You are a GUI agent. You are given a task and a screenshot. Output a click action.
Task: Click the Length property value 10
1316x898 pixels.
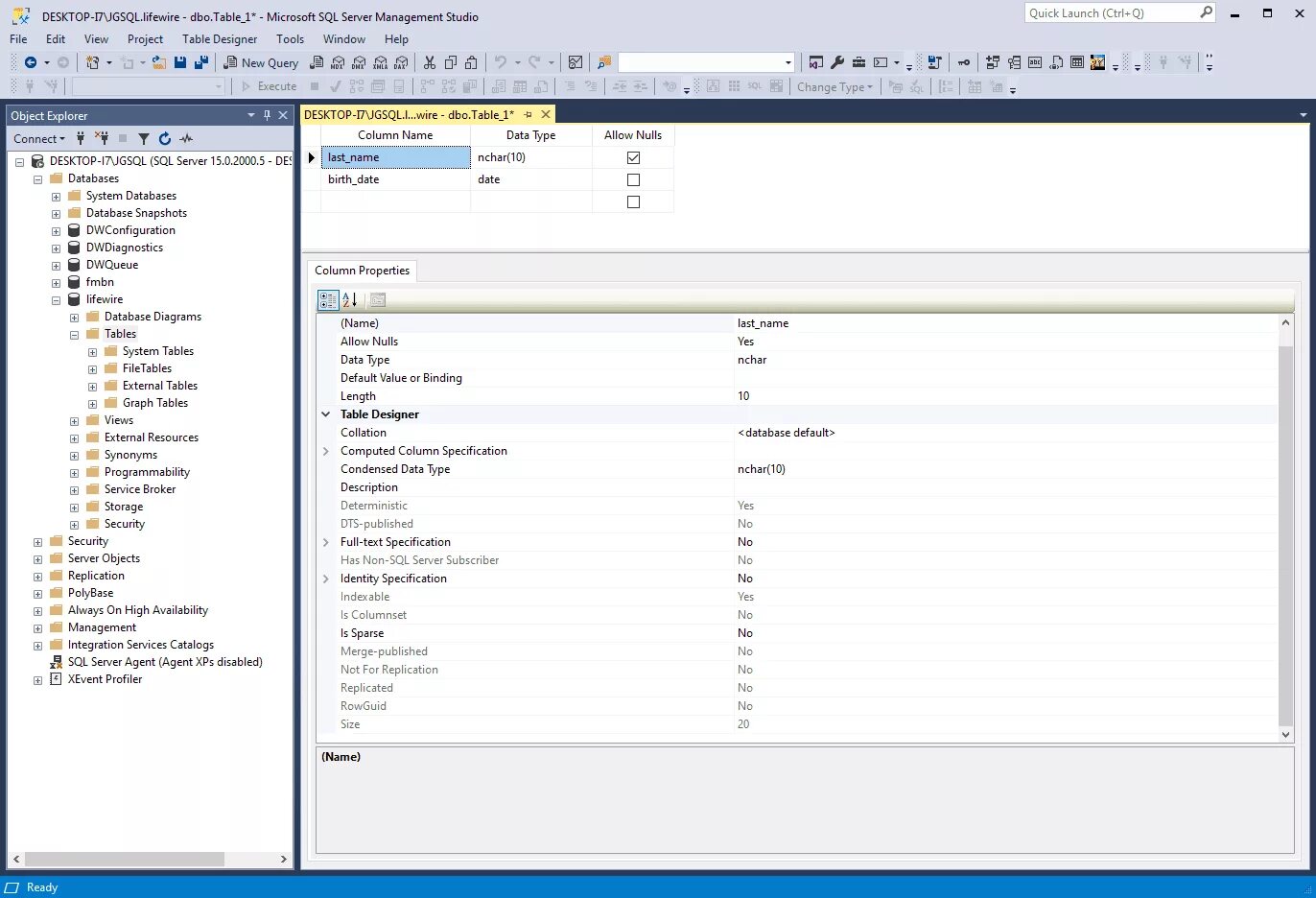click(x=743, y=396)
